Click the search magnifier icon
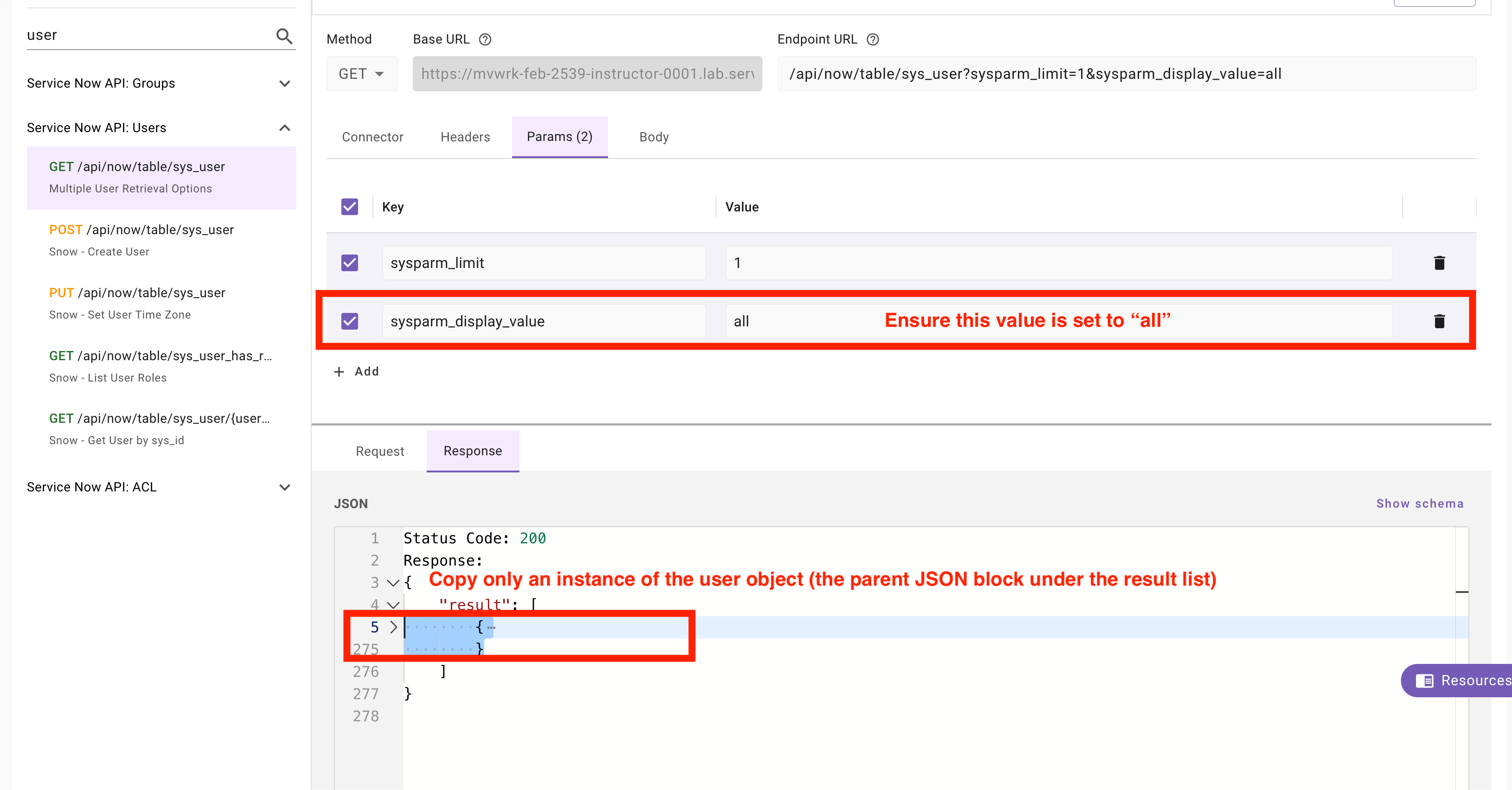 click(x=284, y=36)
